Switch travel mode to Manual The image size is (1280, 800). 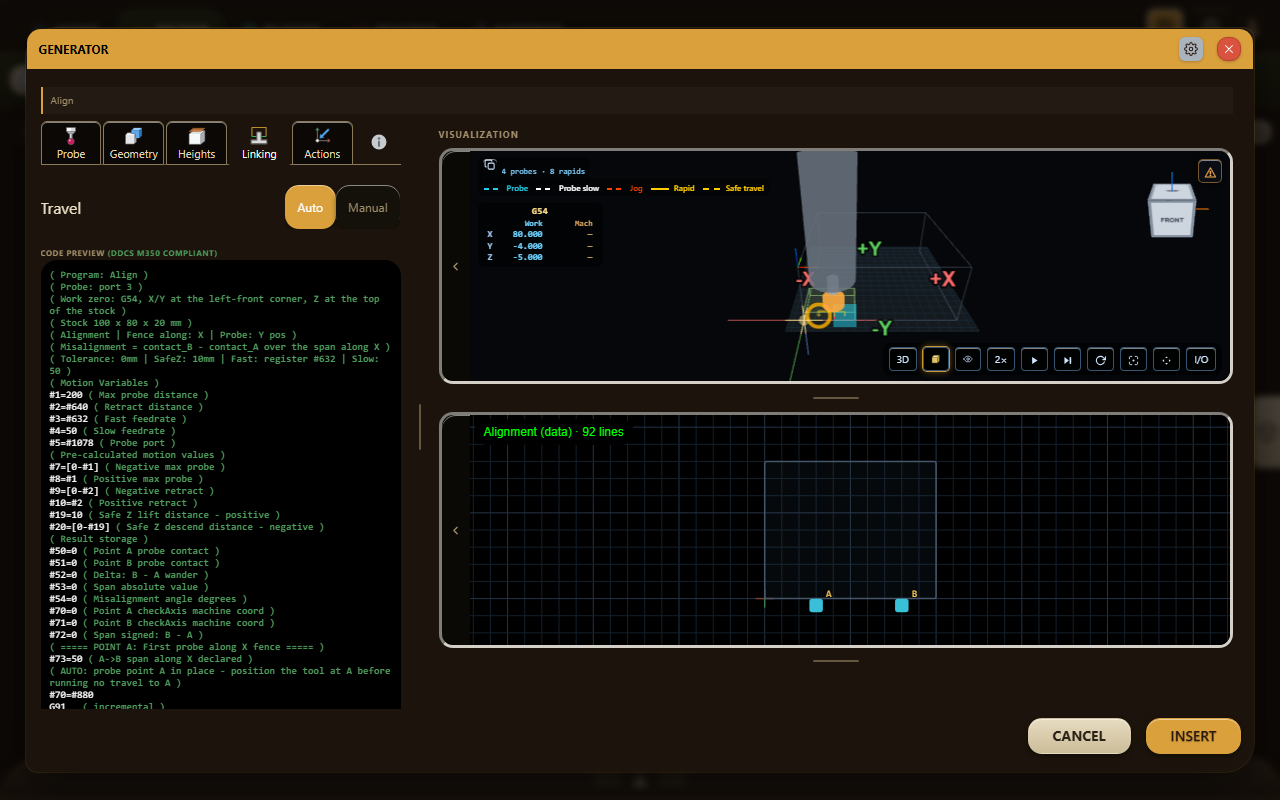368,208
